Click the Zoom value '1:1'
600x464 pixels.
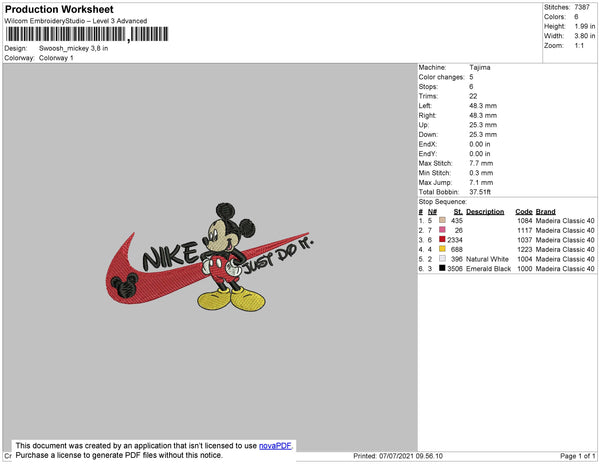579,46
